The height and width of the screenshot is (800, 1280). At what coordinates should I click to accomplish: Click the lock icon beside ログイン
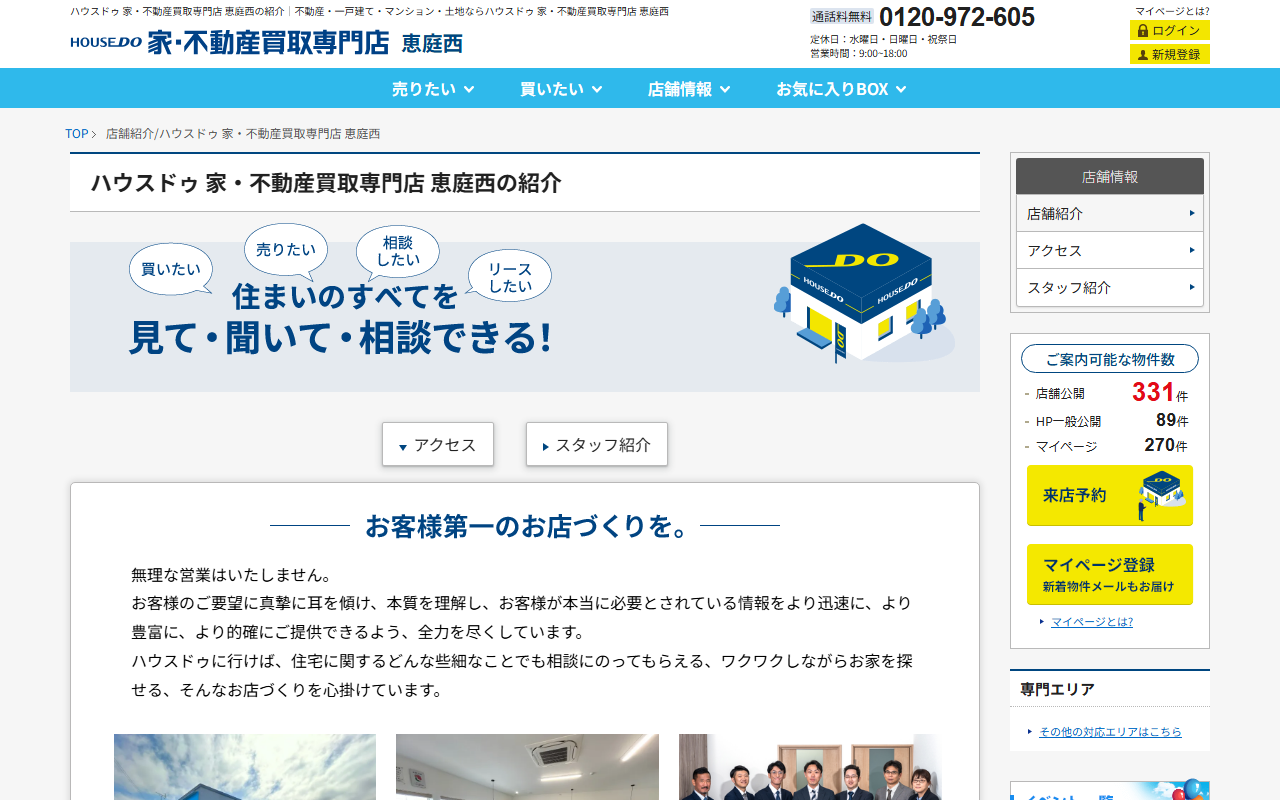tap(1143, 31)
